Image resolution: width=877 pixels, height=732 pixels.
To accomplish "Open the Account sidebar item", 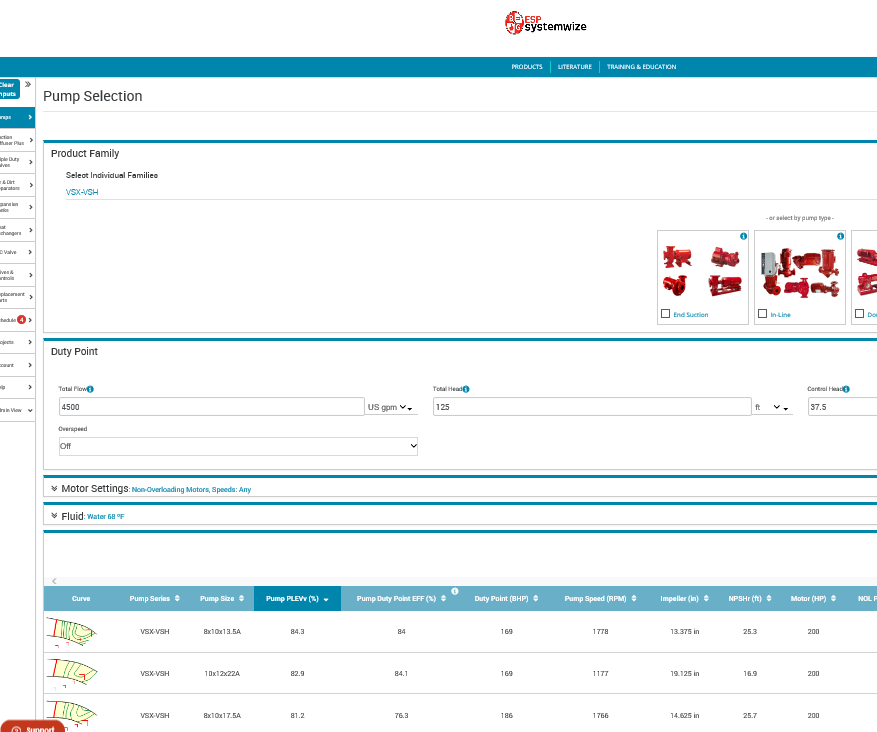I will coord(17,365).
